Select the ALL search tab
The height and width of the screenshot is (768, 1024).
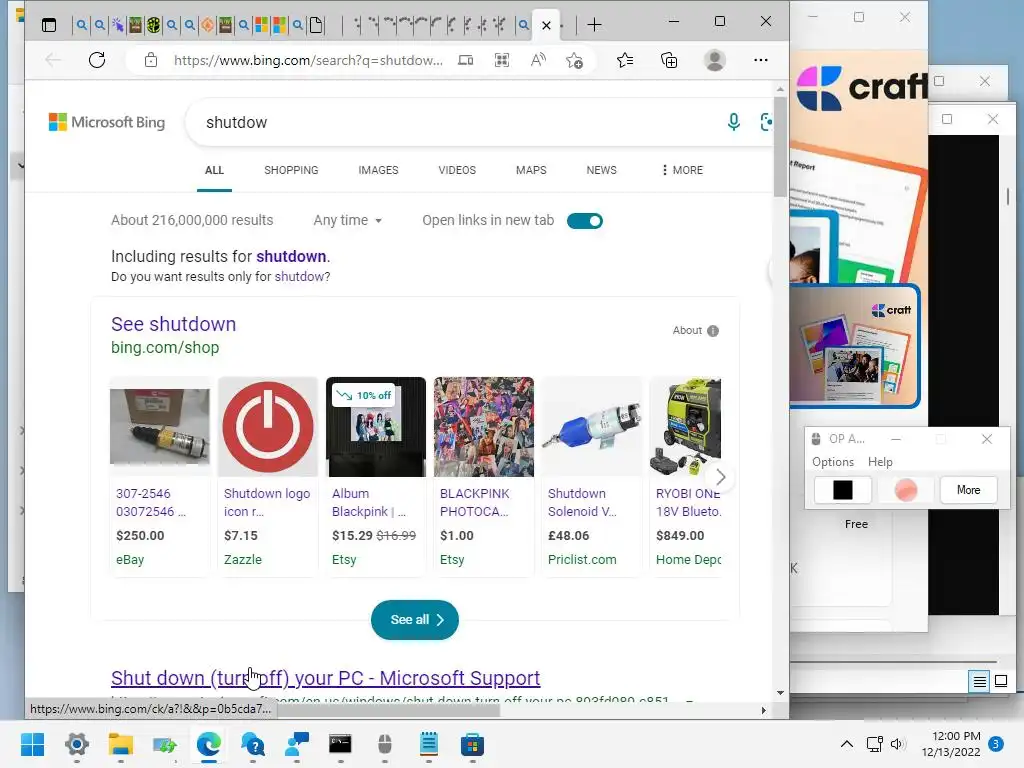pyautogui.click(x=214, y=170)
